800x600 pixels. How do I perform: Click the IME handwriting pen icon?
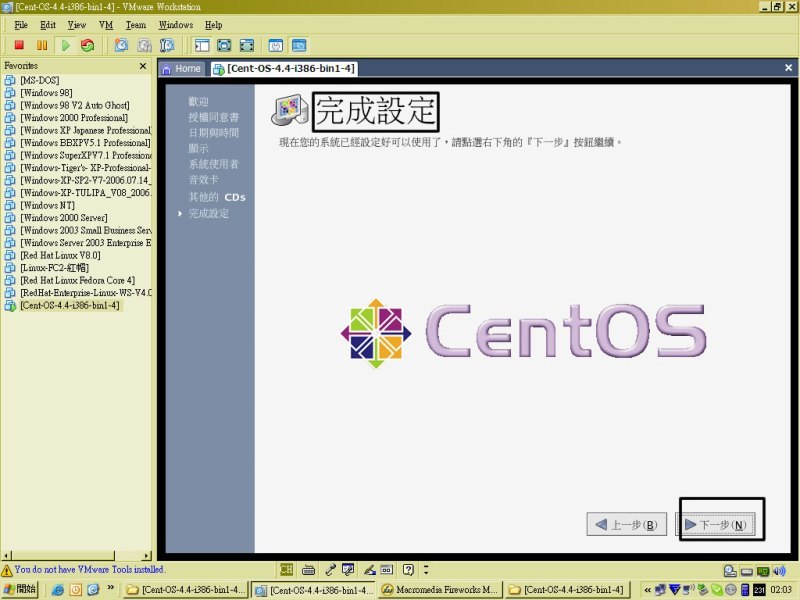tap(369, 569)
